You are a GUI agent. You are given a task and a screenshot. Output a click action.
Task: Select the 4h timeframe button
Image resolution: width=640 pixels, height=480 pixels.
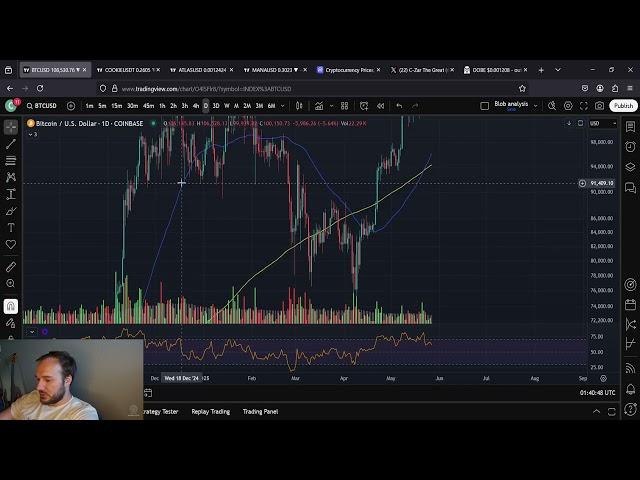[196, 105]
